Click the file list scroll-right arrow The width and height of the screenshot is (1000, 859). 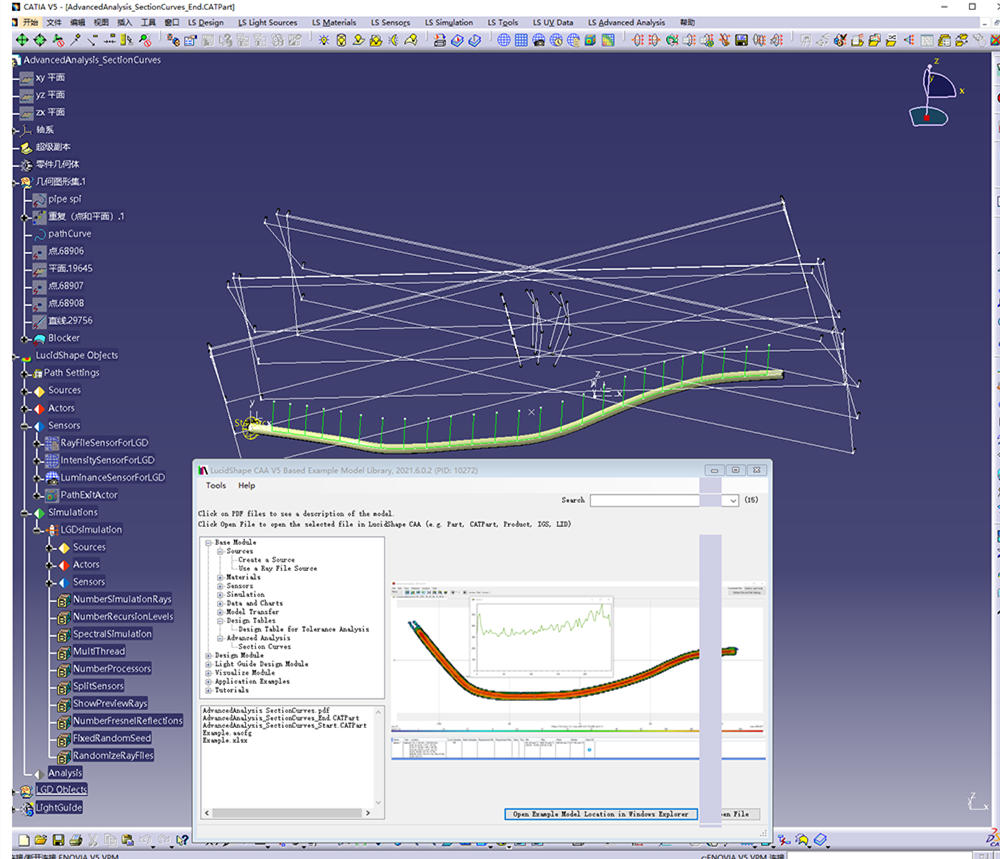pyautogui.click(x=367, y=813)
